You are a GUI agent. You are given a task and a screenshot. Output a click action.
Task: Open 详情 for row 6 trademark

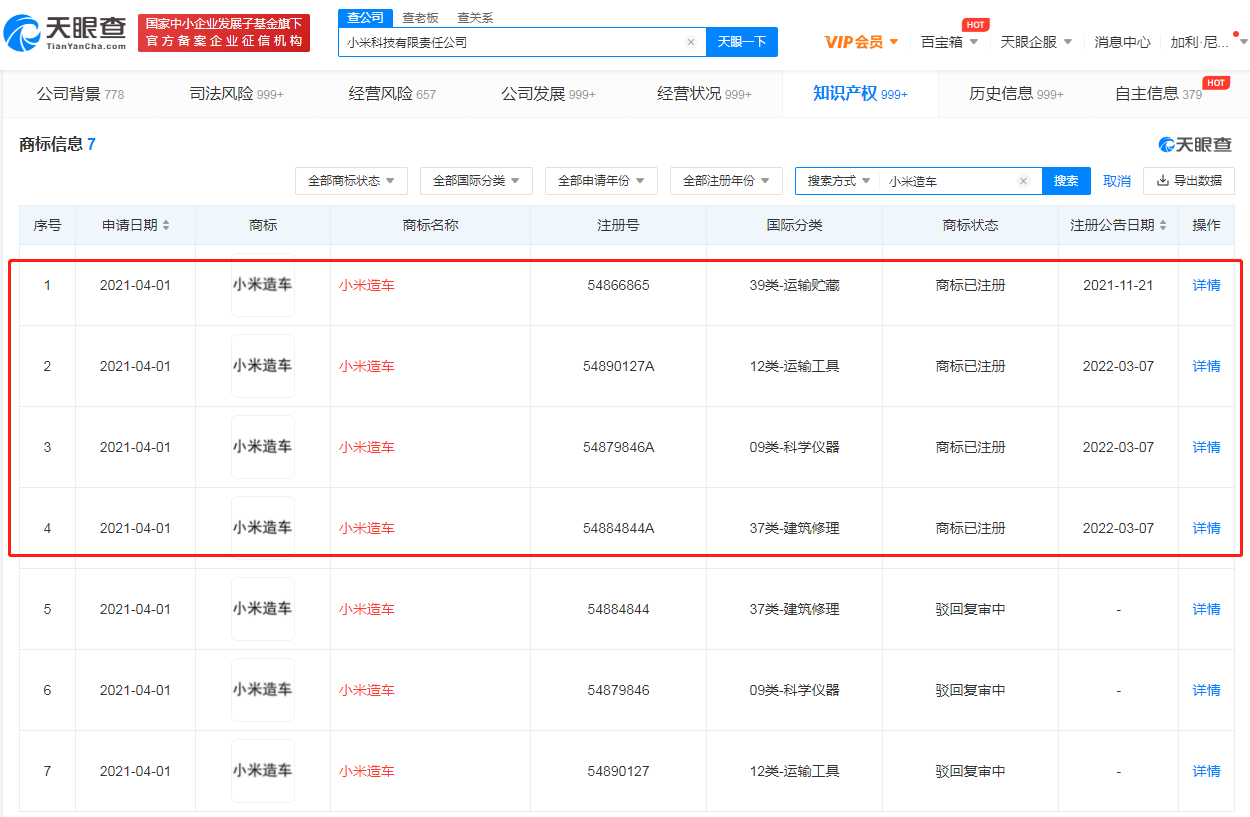pyautogui.click(x=1206, y=690)
